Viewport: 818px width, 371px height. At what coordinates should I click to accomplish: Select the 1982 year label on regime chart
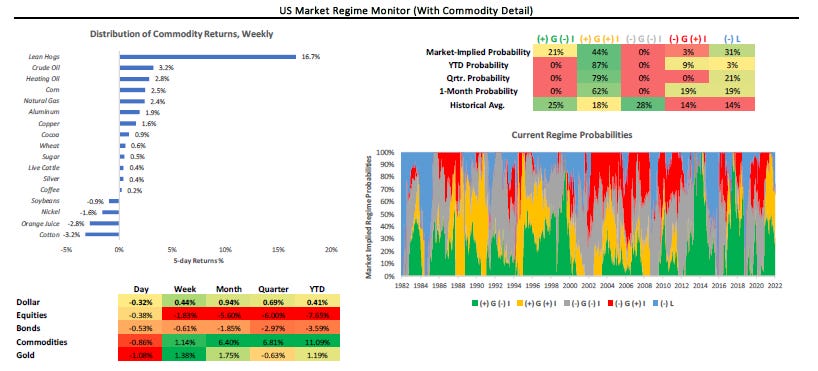(x=402, y=285)
